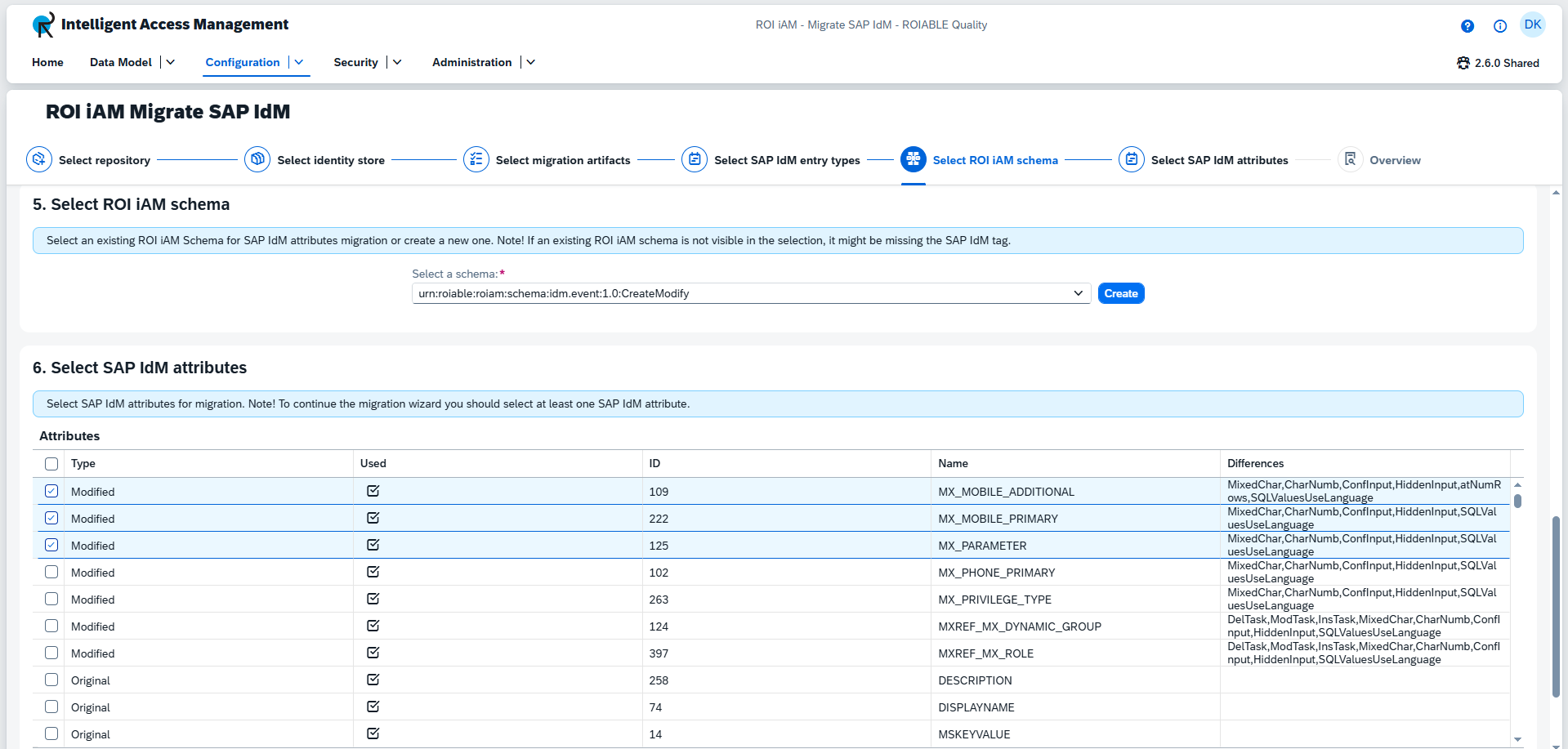Click the information icon in the header
The image size is (1568, 749).
[x=1499, y=26]
